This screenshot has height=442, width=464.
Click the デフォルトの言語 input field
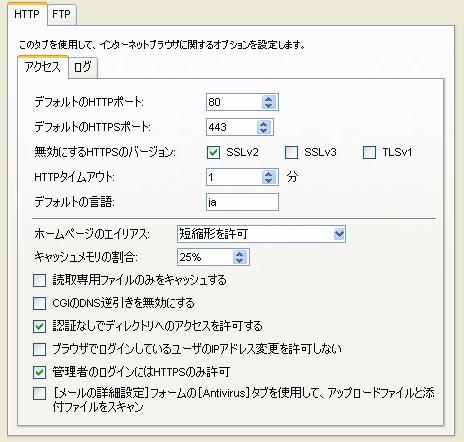coord(242,202)
